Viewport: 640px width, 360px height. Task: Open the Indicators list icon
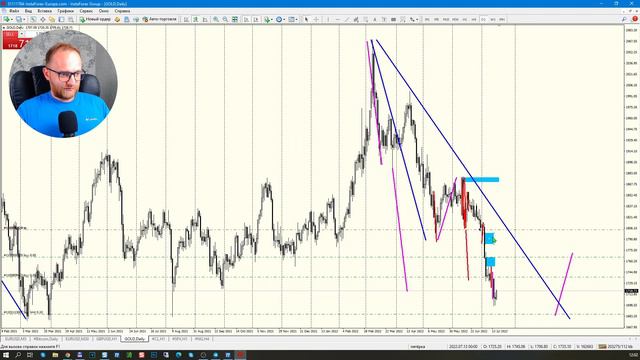pyautogui.click(x=267, y=19)
